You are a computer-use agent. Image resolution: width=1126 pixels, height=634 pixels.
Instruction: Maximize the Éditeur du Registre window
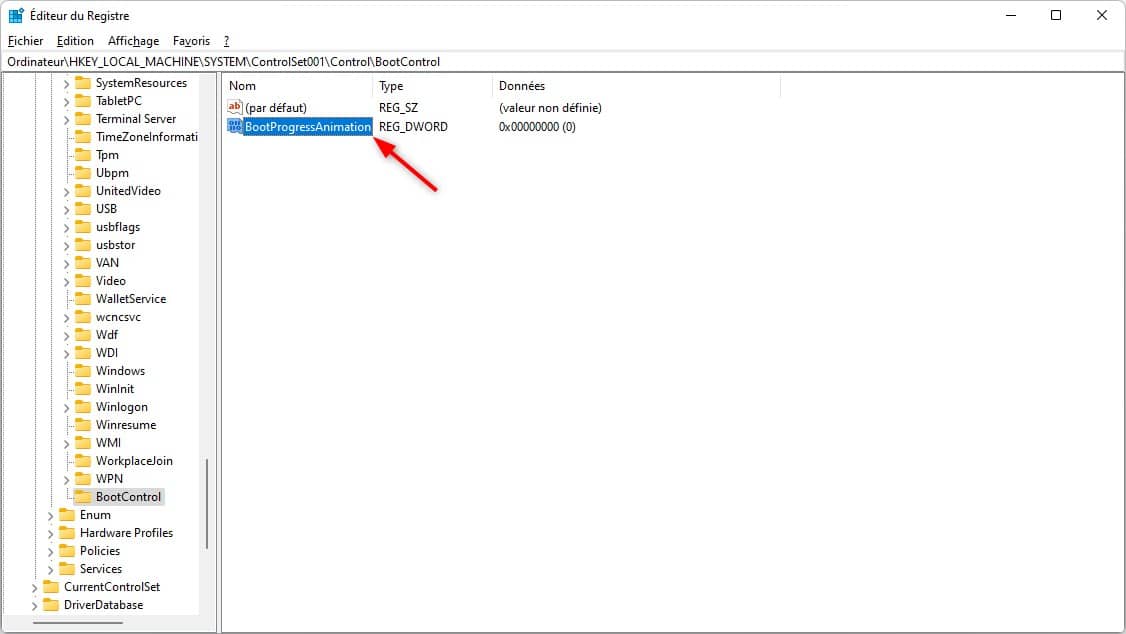click(x=1056, y=15)
